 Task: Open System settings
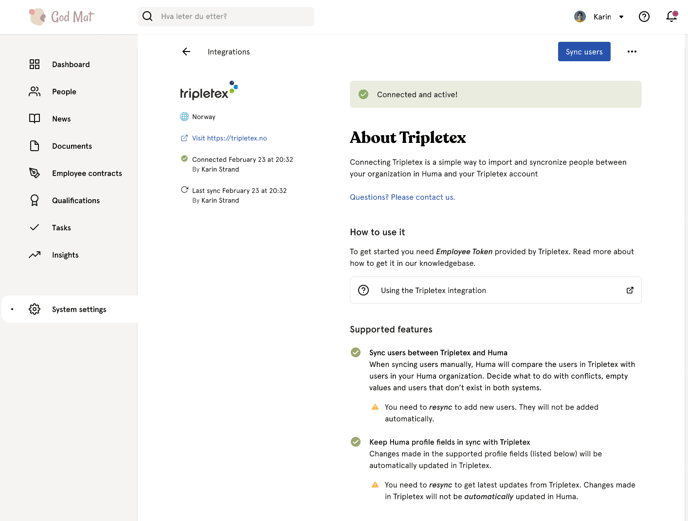(79, 309)
